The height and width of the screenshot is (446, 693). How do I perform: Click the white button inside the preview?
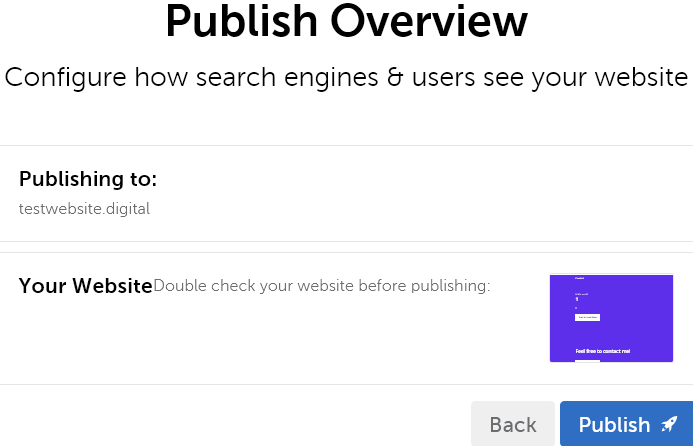pyautogui.click(x=587, y=317)
